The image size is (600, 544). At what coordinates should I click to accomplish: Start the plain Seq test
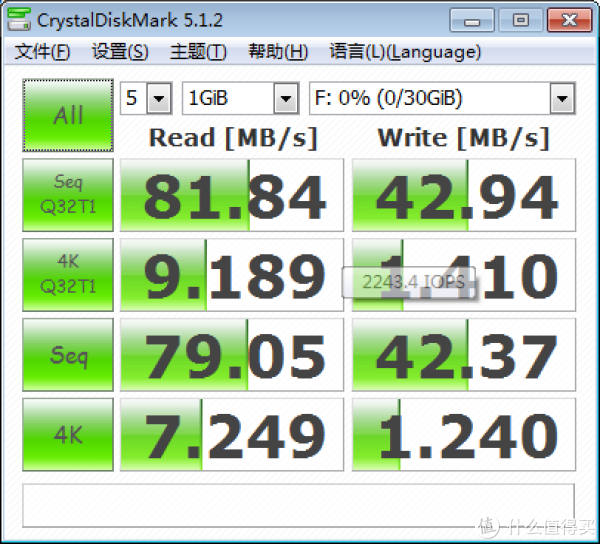(68, 355)
